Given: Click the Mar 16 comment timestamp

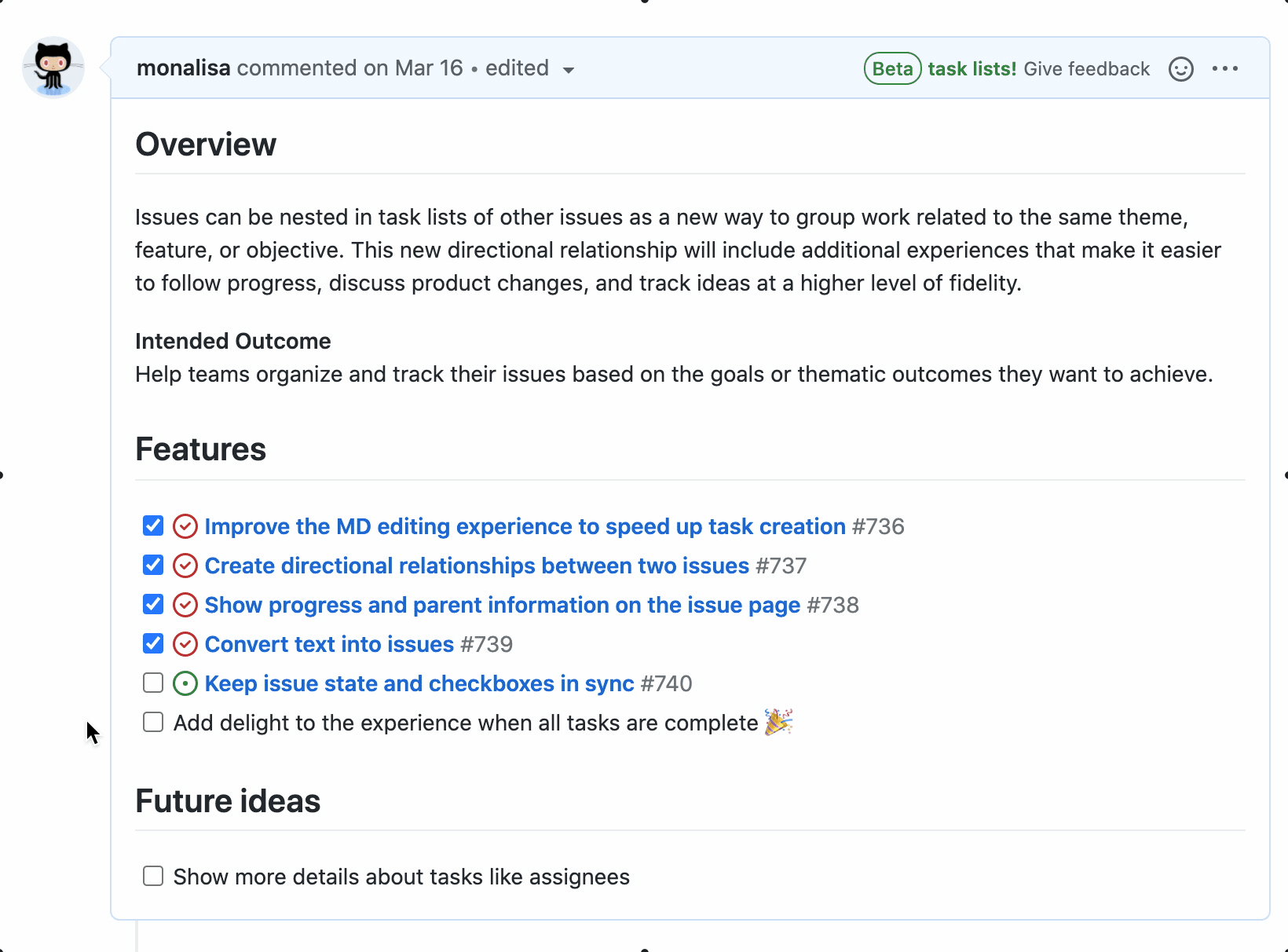Looking at the screenshot, I should tap(429, 68).
